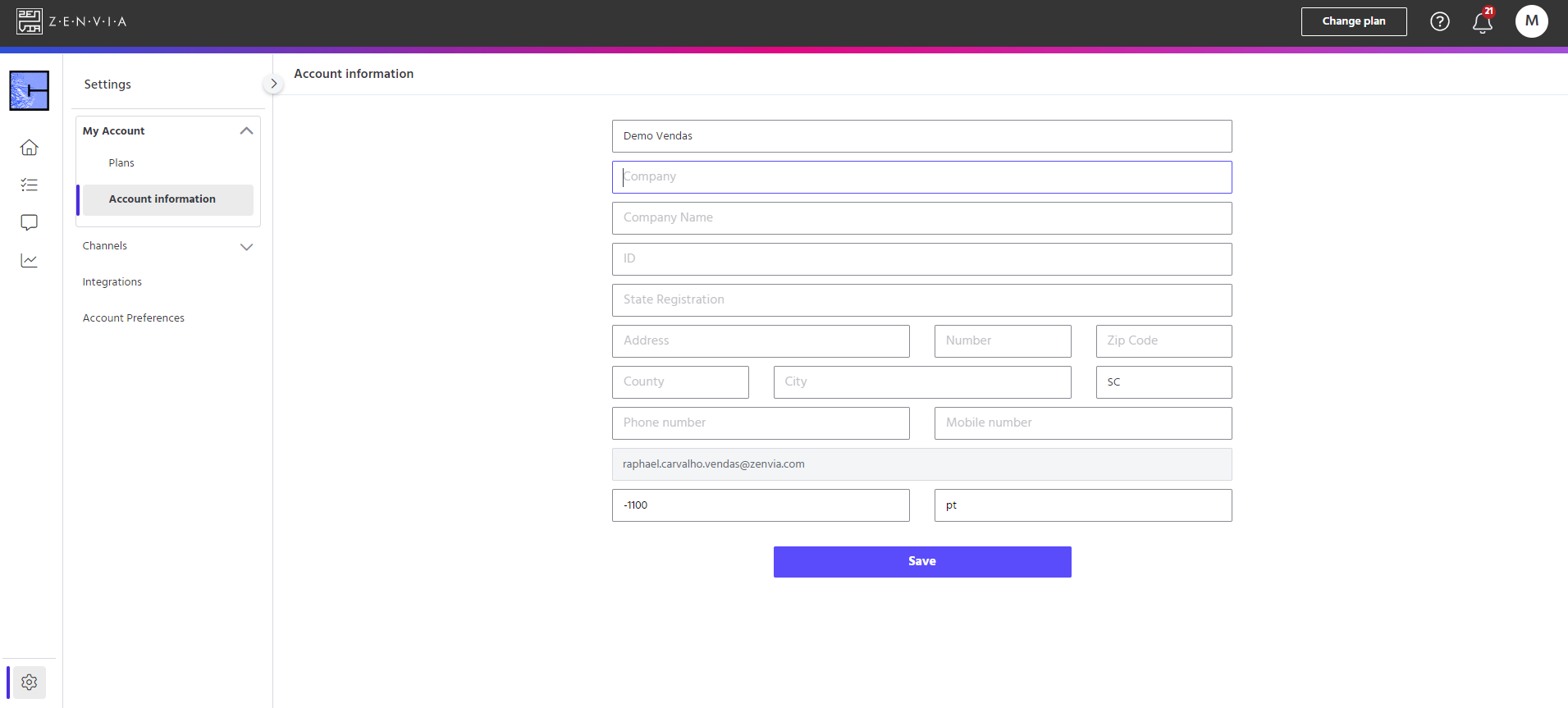
Task: Click the disabled email address field
Action: click(922, 464)
